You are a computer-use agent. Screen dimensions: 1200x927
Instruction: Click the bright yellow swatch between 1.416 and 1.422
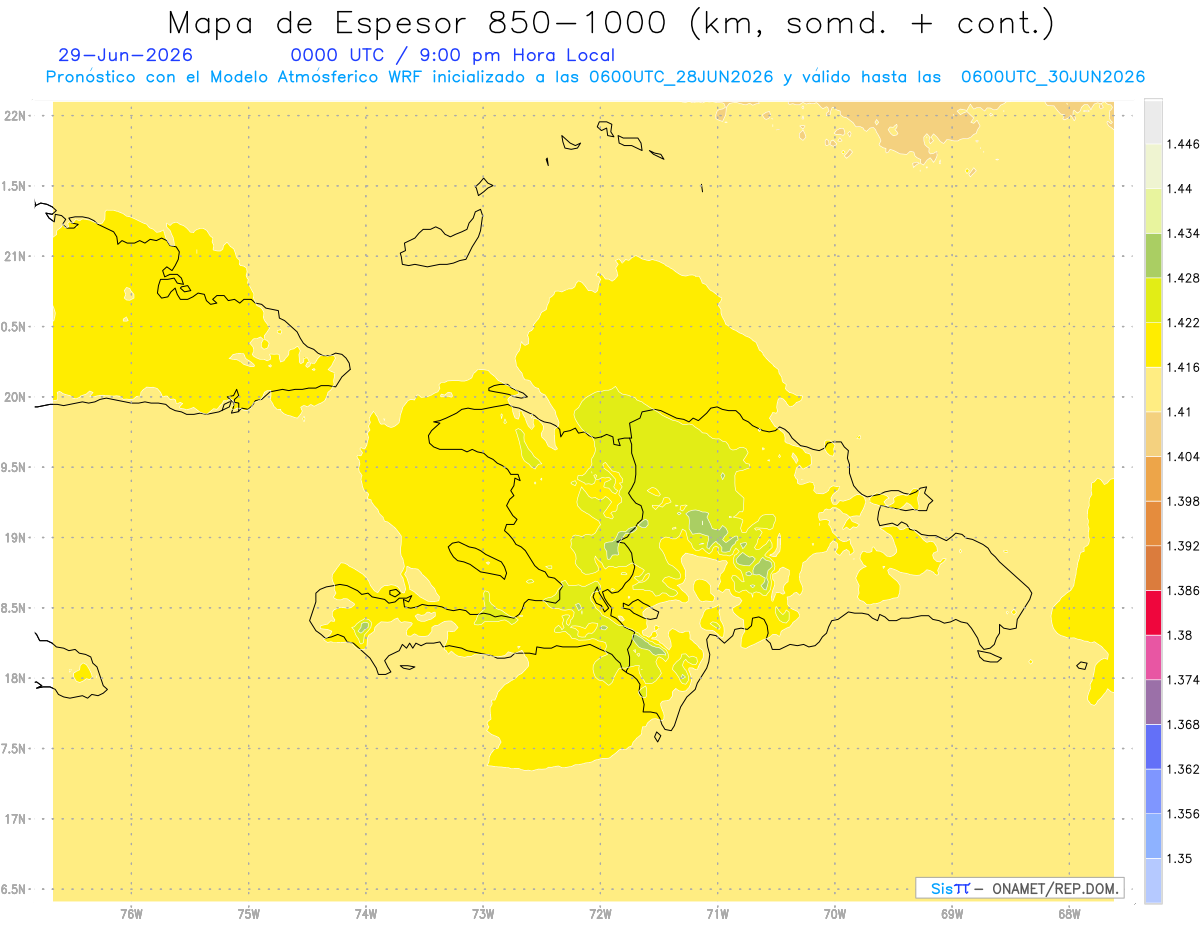click(1153, 344)
